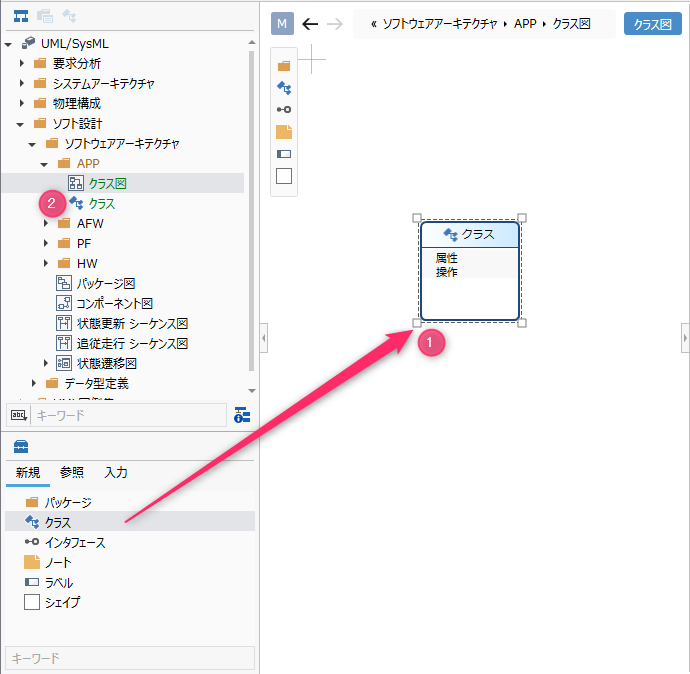Expand the HW folder
This screenshot has width=690, height=674.
click(46, 263)
